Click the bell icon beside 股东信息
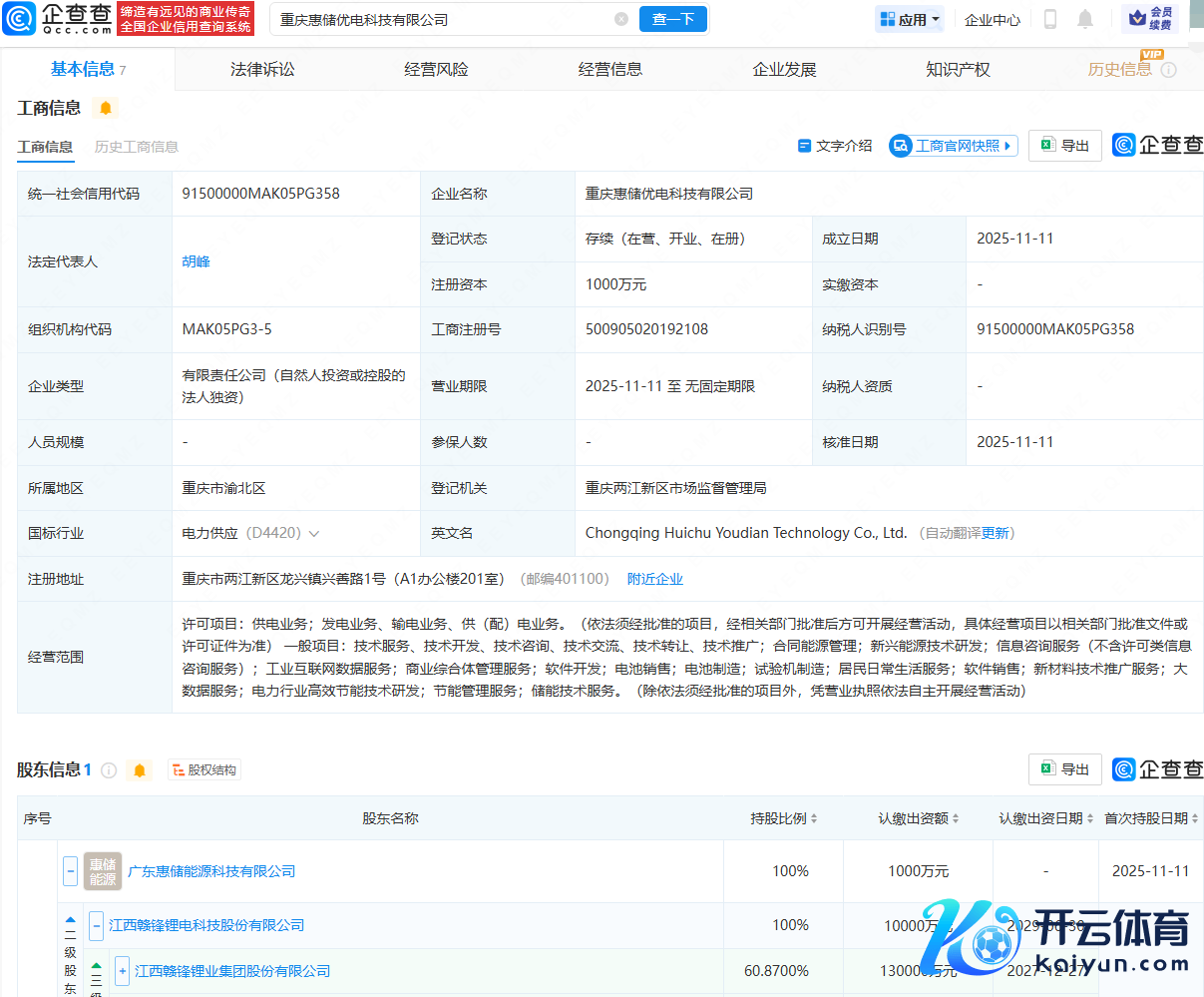1204x997 pixels. point(140,770)
